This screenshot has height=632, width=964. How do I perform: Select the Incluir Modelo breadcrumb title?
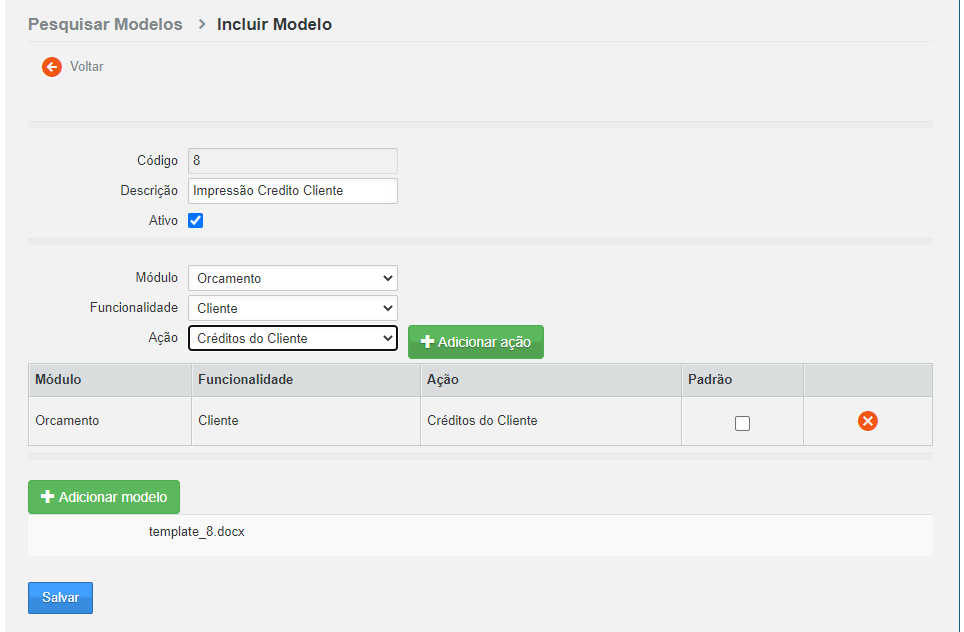274,24
